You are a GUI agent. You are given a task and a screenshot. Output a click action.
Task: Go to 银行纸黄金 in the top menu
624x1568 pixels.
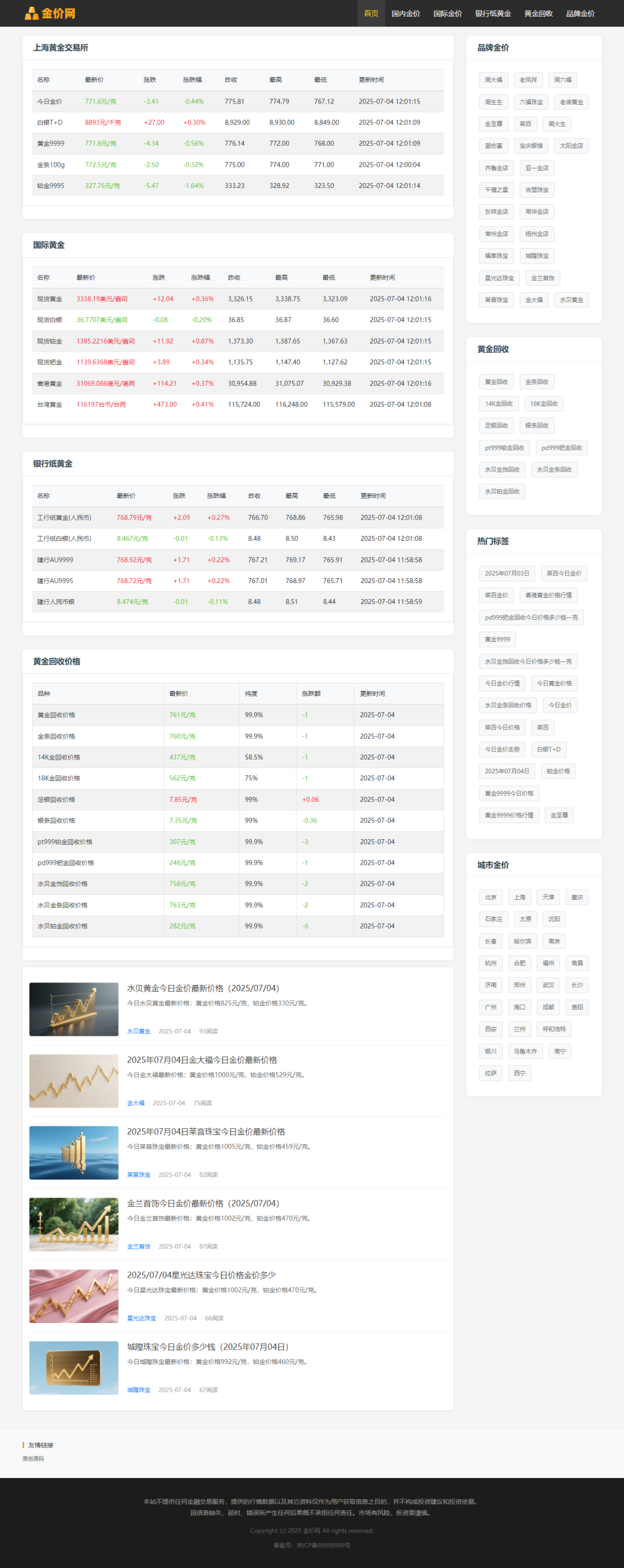click(492, 13)
